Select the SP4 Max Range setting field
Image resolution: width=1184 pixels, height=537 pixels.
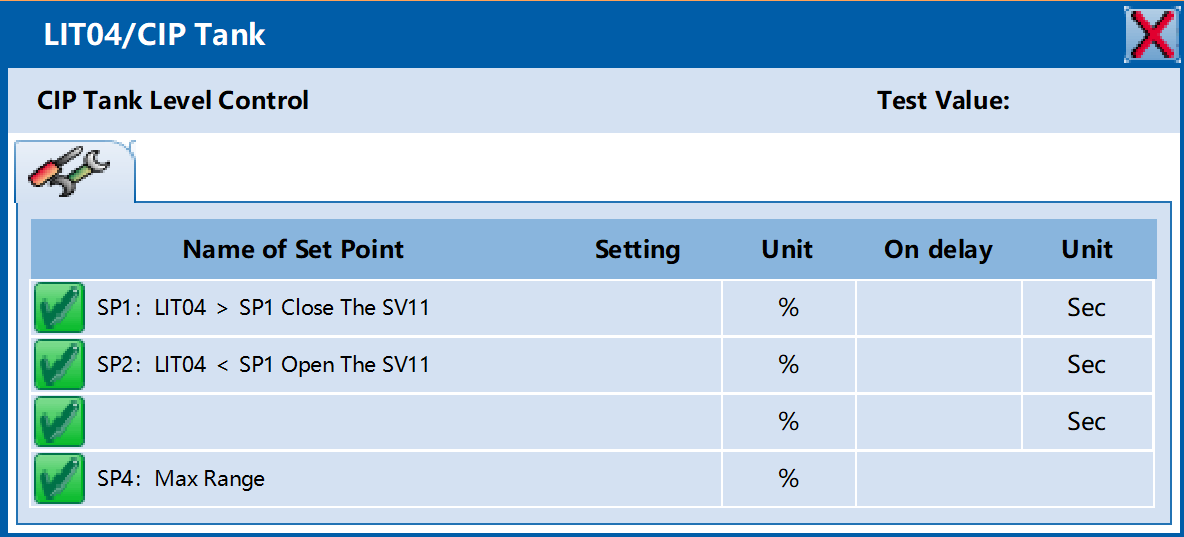638,478
